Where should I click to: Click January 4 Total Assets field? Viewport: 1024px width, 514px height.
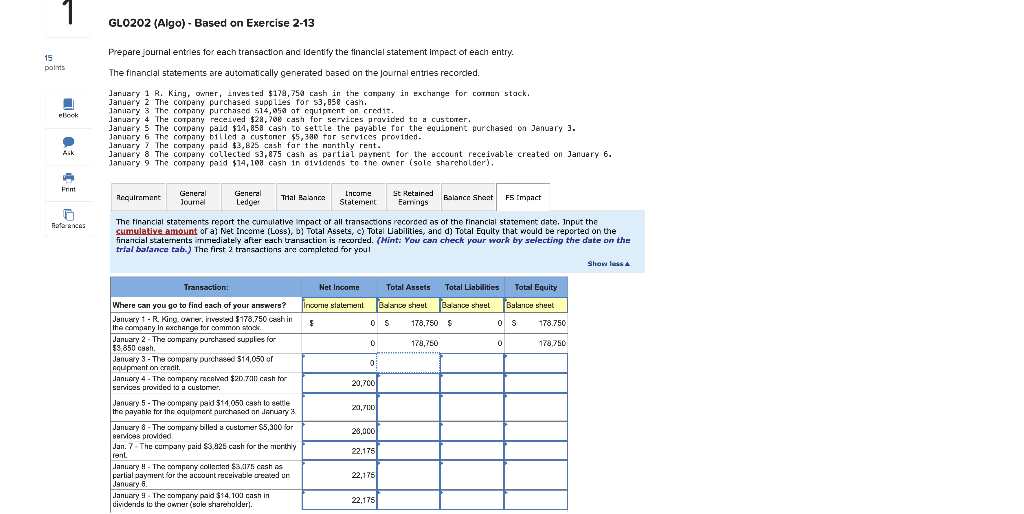tap(408, 383)
